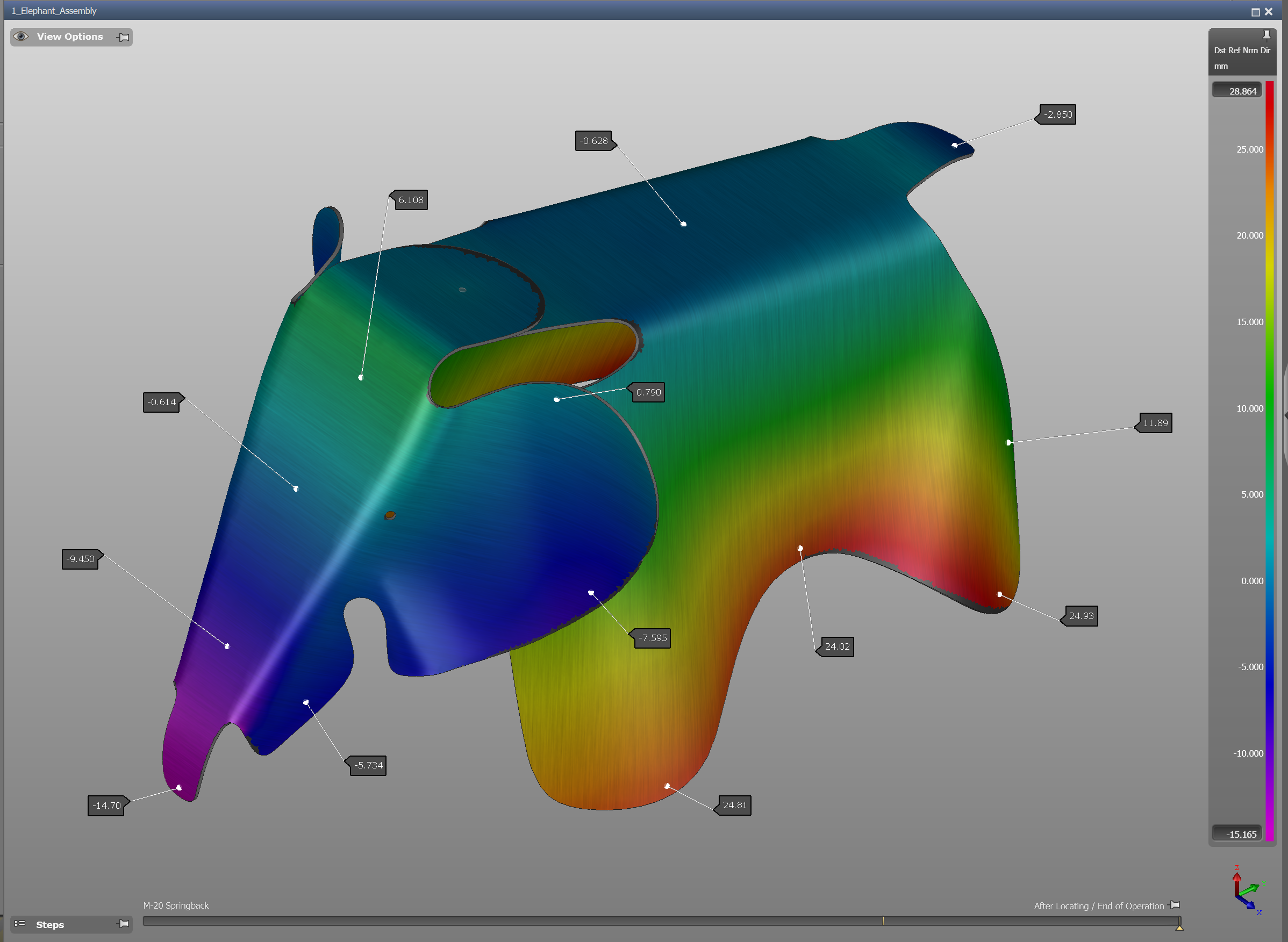Click the yellow triangle at timeline end
The image size is (1288, 942).
coord(1179,927)
